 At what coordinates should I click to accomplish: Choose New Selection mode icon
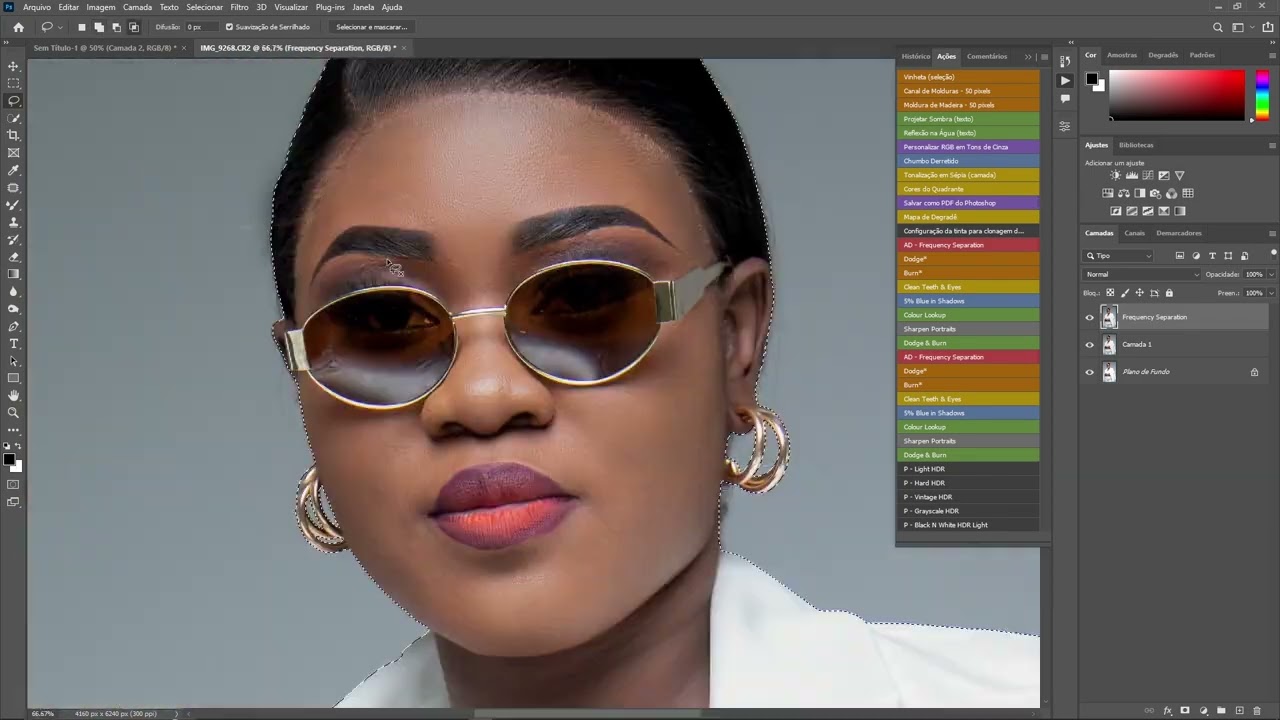coord(82,27)
